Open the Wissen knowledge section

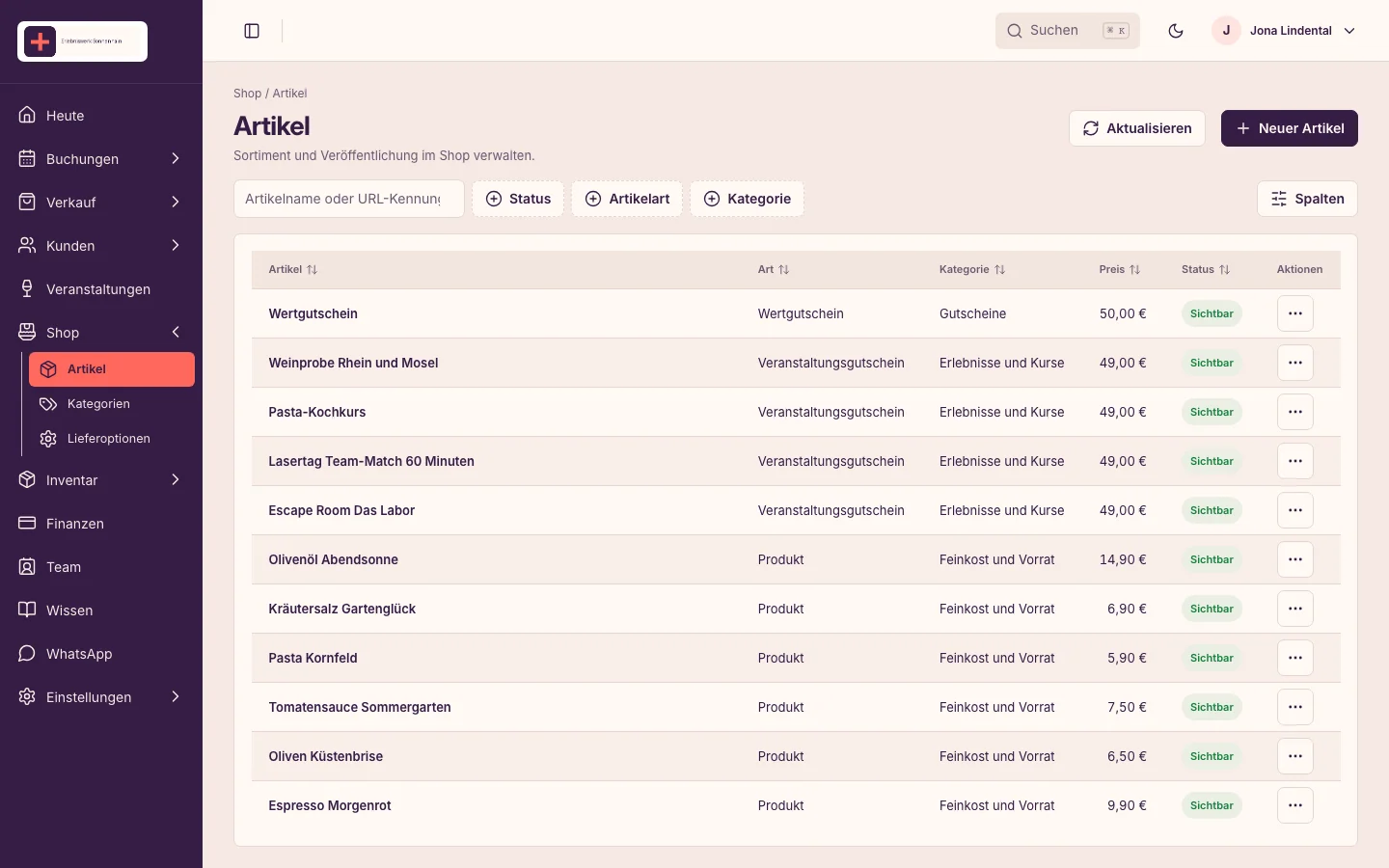tap(101, 610)
